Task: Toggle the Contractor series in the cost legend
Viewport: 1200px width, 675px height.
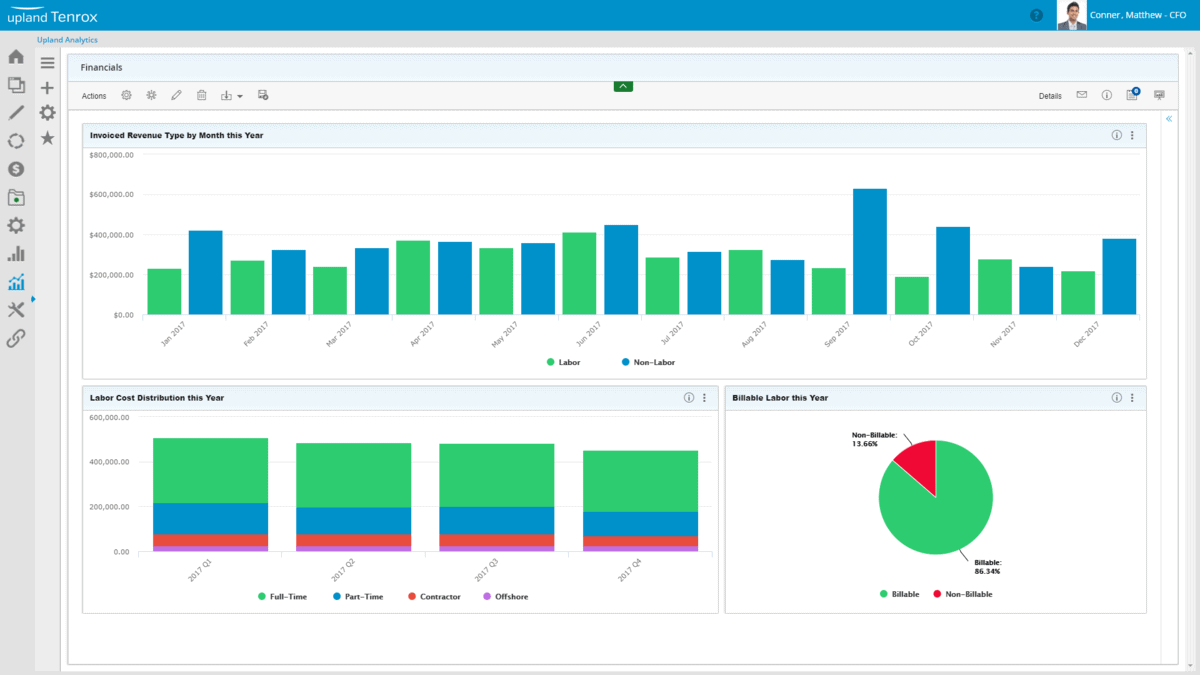Action: coord(432,595)
